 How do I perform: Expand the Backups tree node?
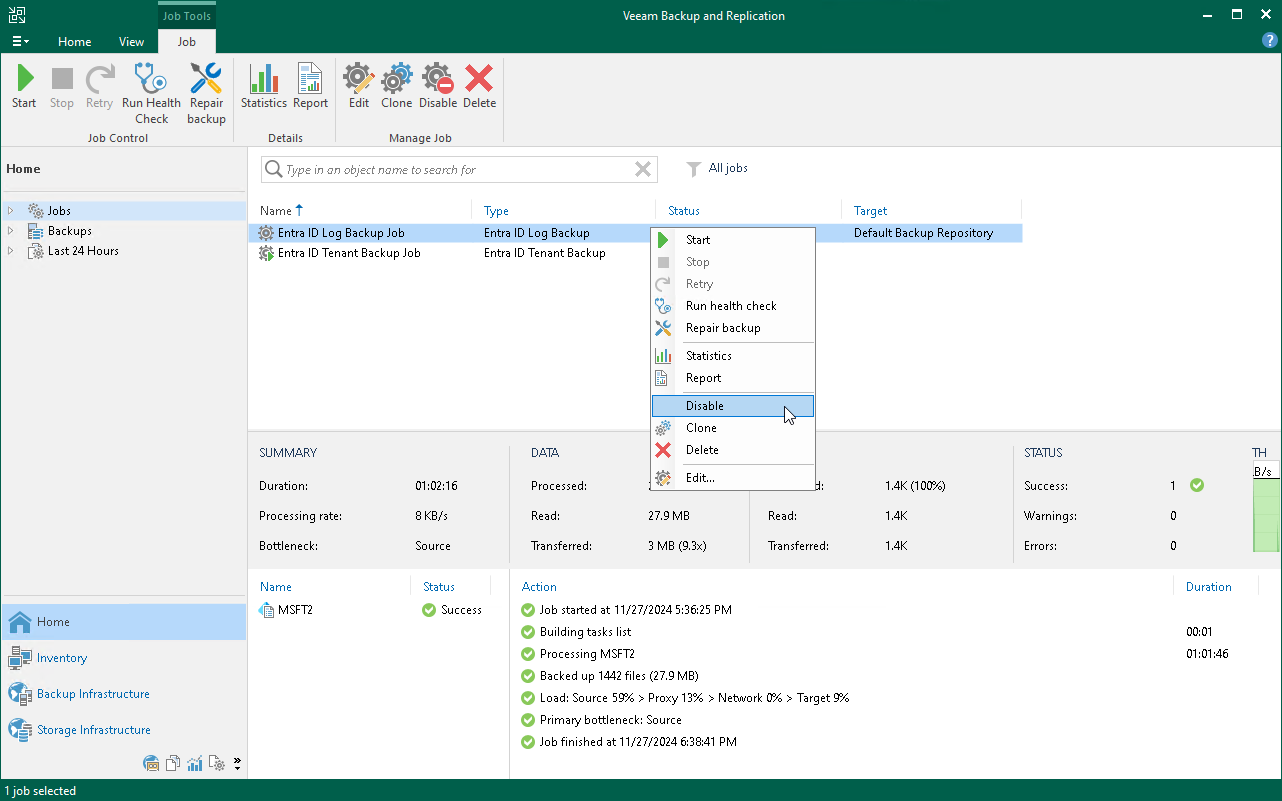(11, 231)
